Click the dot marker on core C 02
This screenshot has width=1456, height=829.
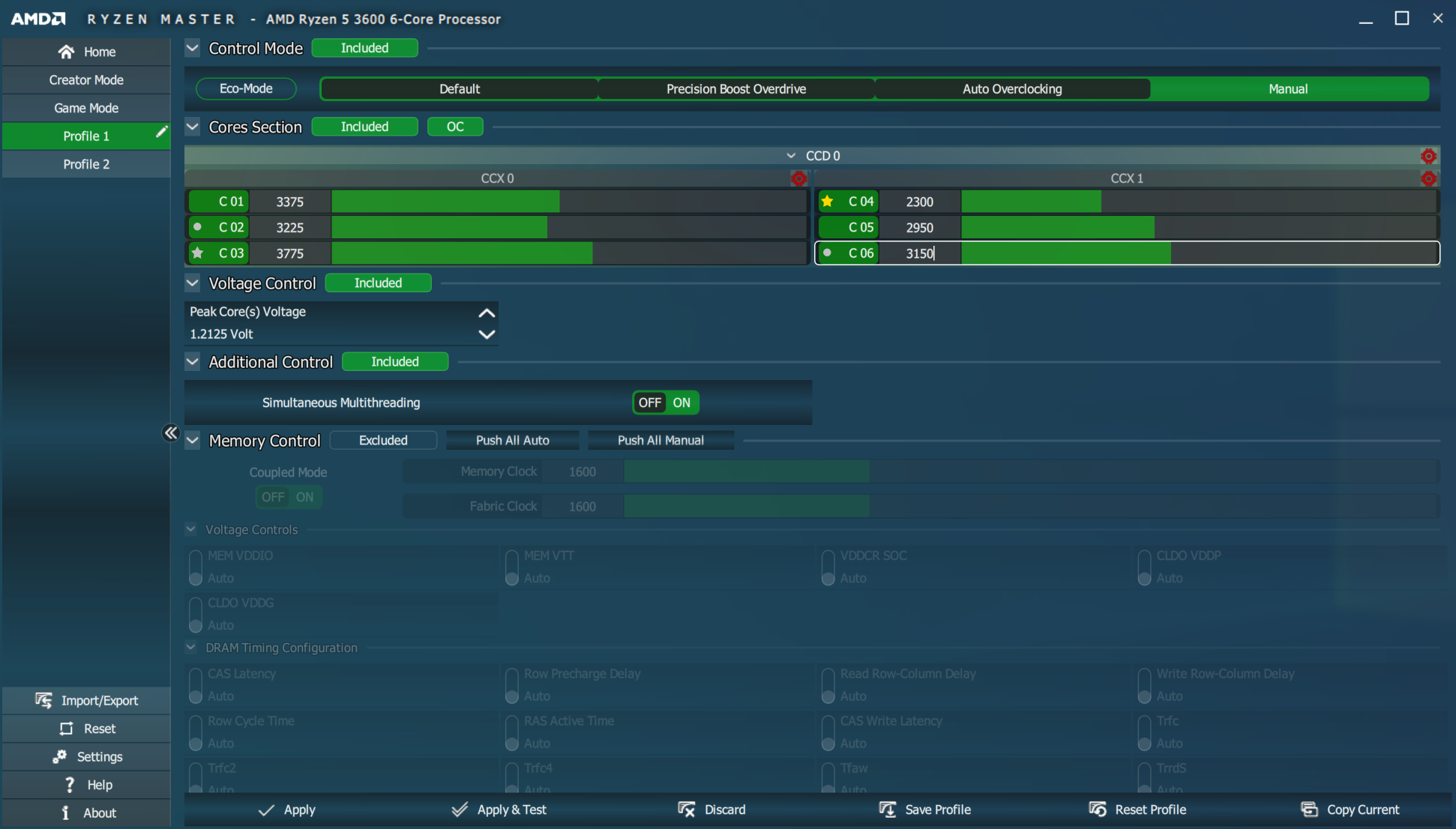click(x=197, y=226)
